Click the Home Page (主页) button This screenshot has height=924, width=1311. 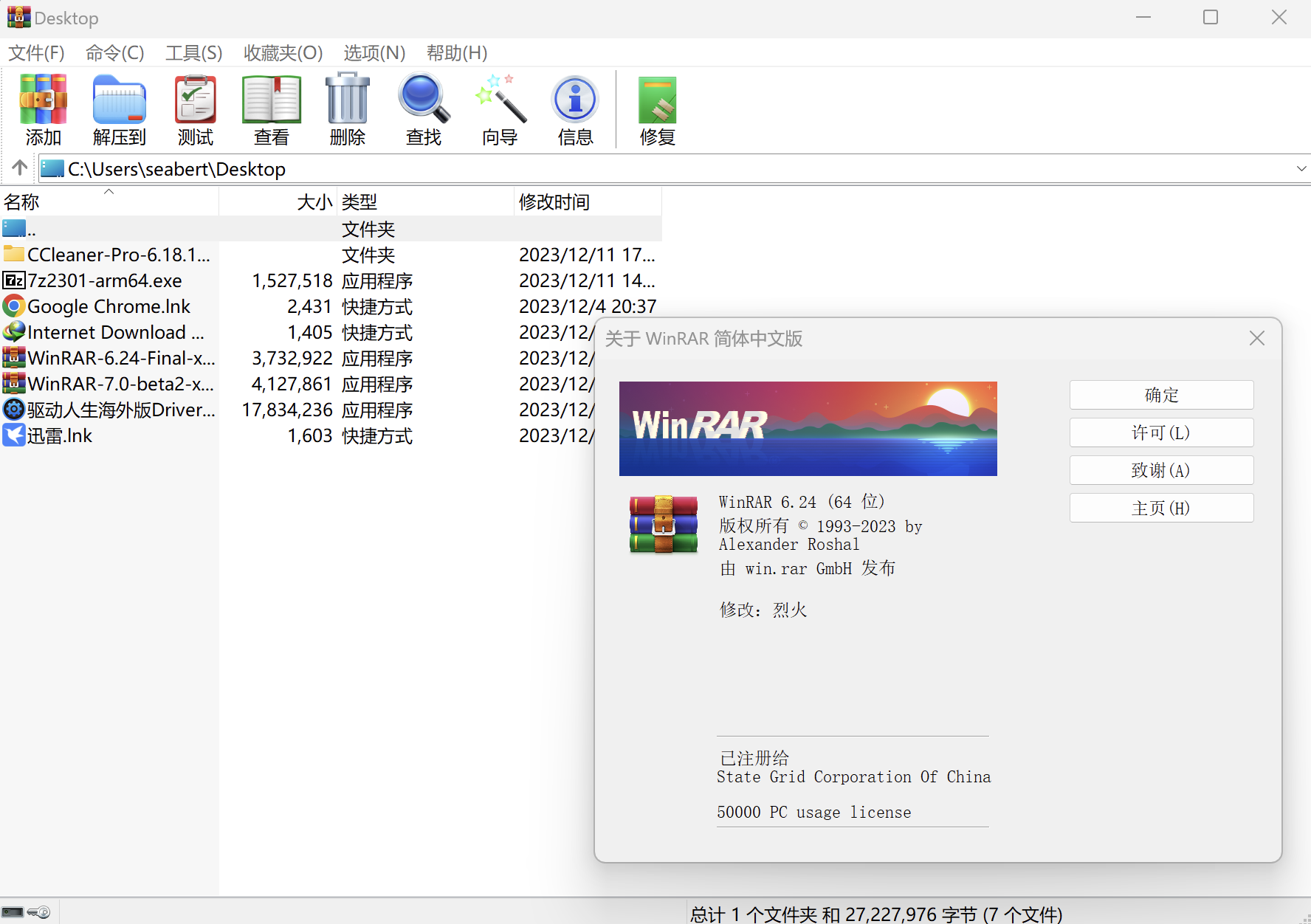point(1160,508)
